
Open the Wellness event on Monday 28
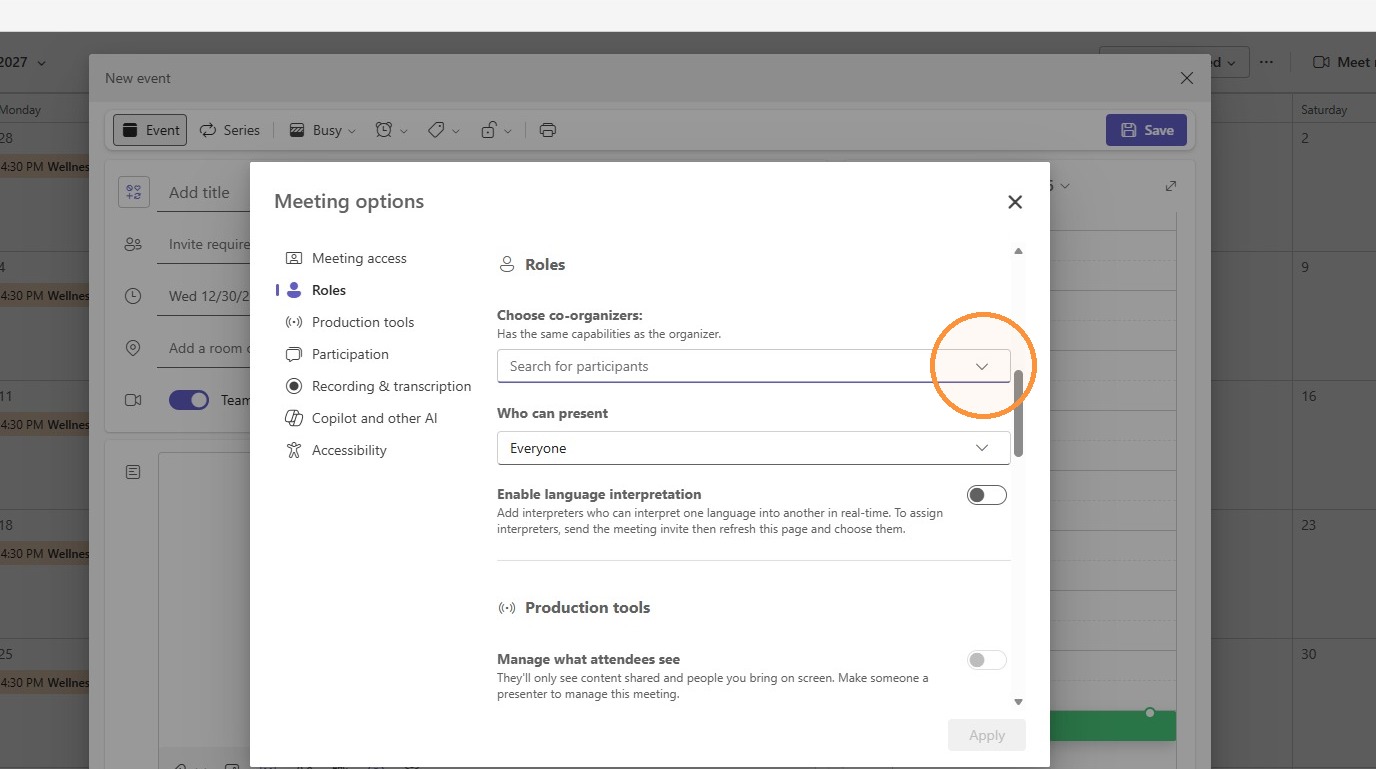click(x=44, y=167)
